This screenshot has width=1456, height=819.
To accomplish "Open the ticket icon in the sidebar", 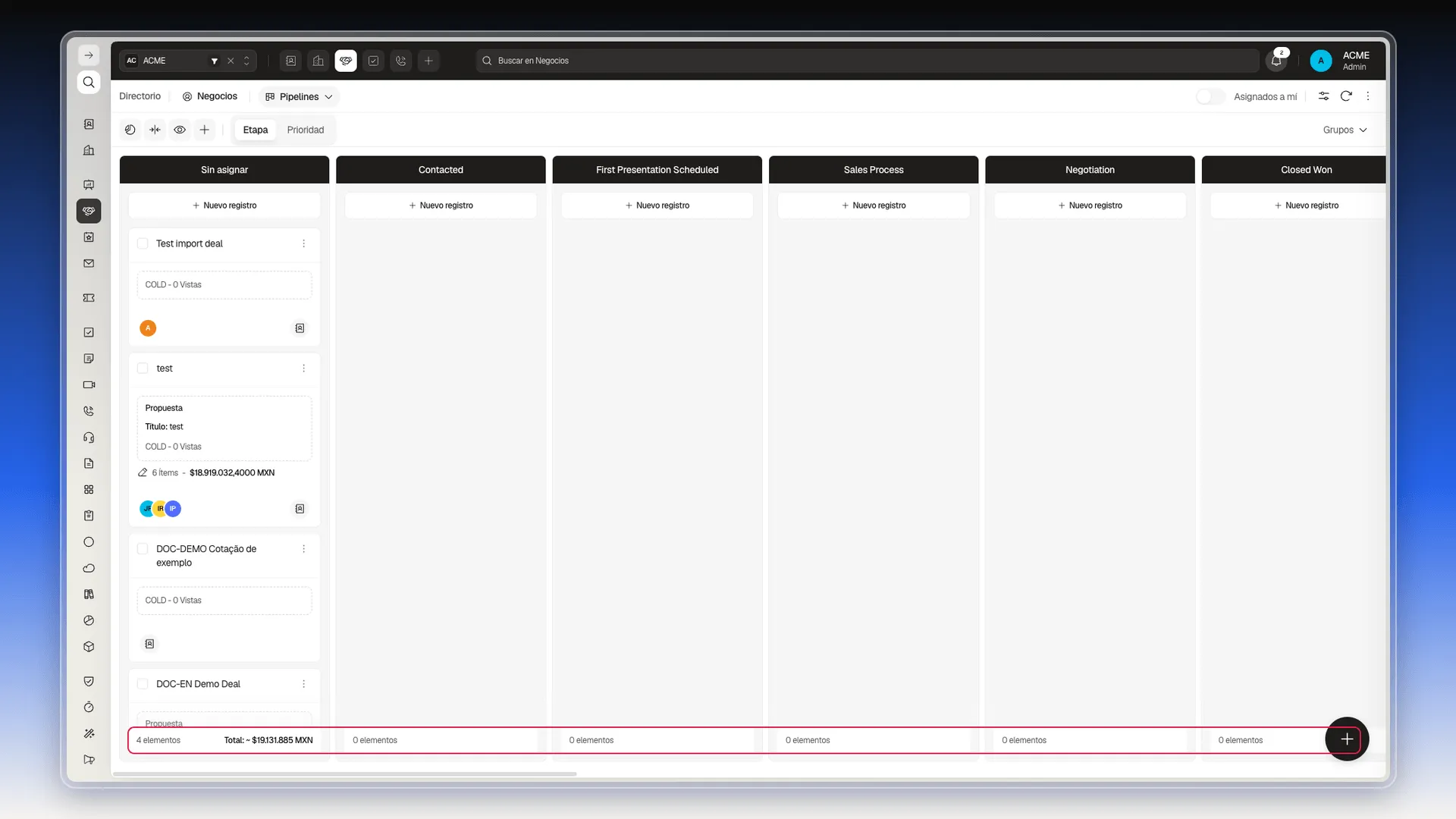I will [89, 298].
